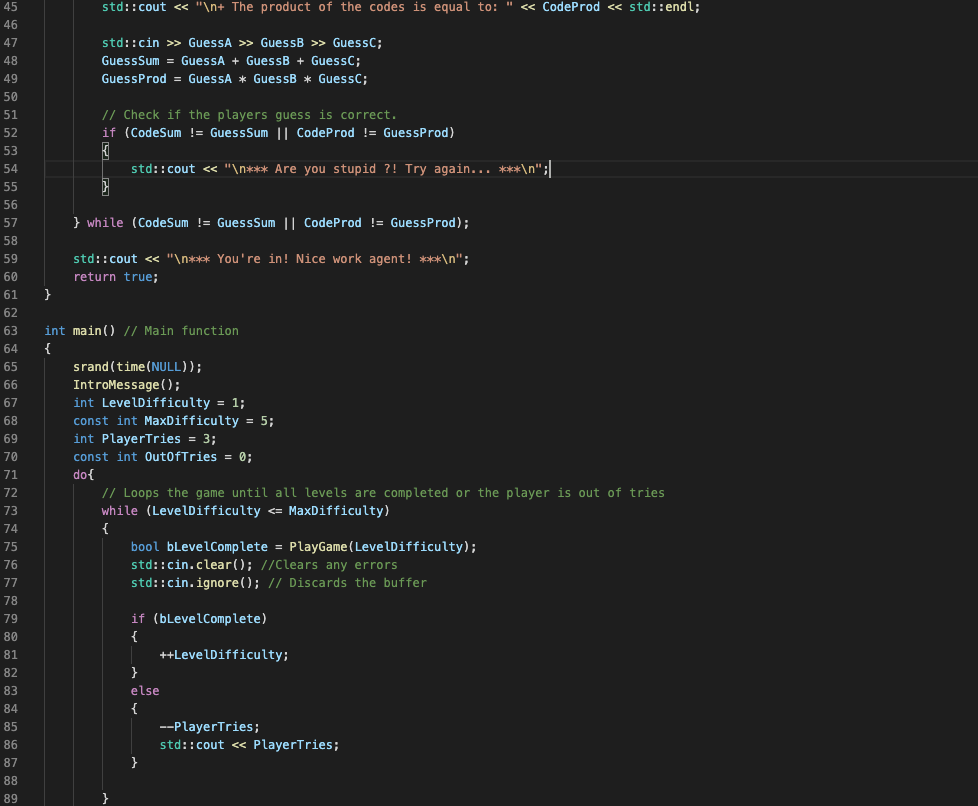Click line number 64 in the gutter
978x806 pixels.
(11, 349)
